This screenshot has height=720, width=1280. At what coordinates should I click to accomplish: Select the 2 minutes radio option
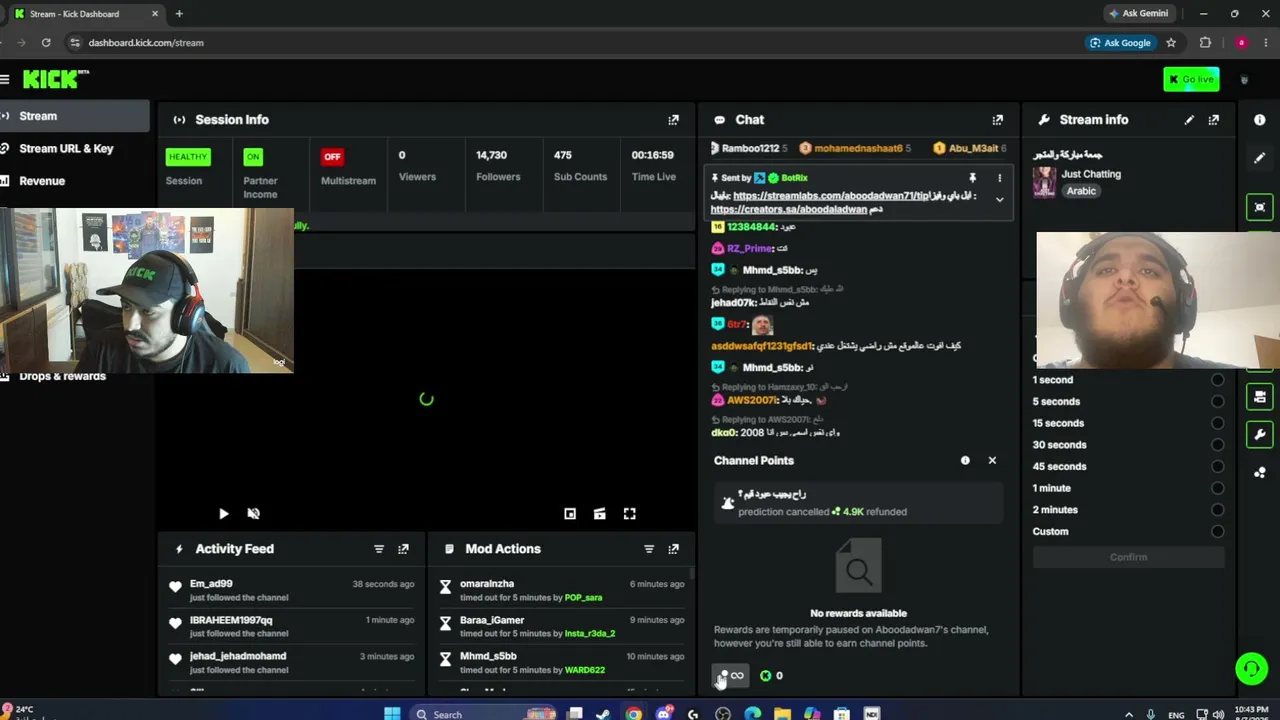tap(1217, 510)
